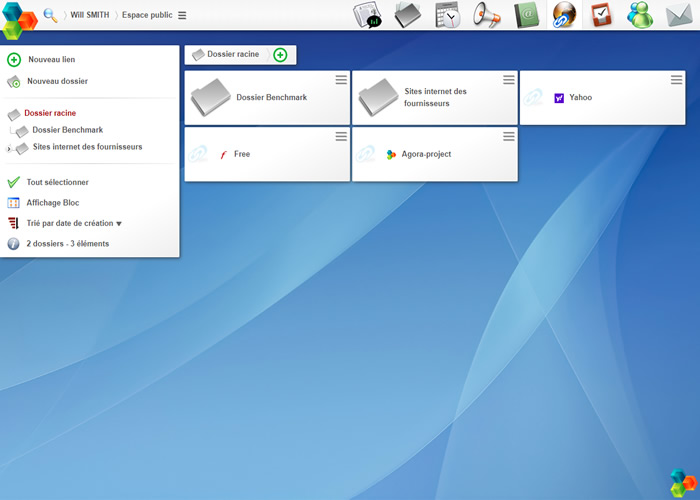Open the Agora-project link tile
The width and height of the screenshot is (700, 500).
pos(425,154)
